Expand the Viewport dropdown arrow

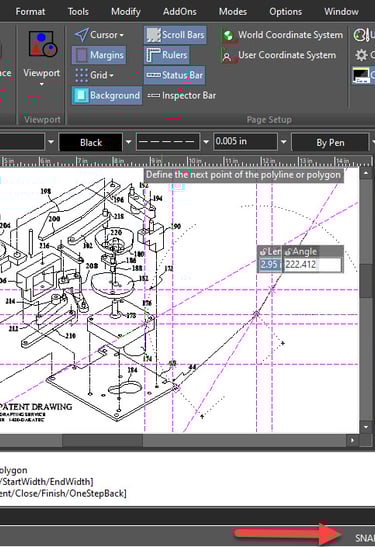(42, 84)
